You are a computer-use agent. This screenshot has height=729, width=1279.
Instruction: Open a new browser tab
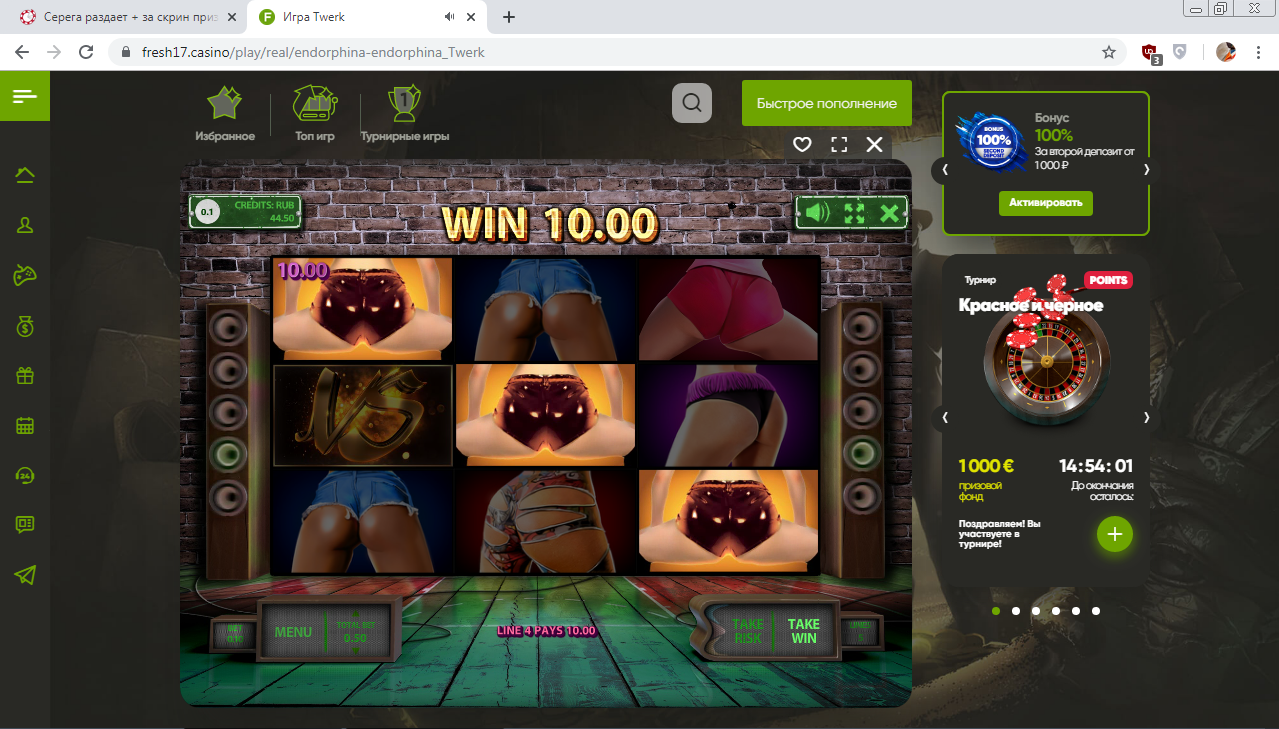(509, 17)
